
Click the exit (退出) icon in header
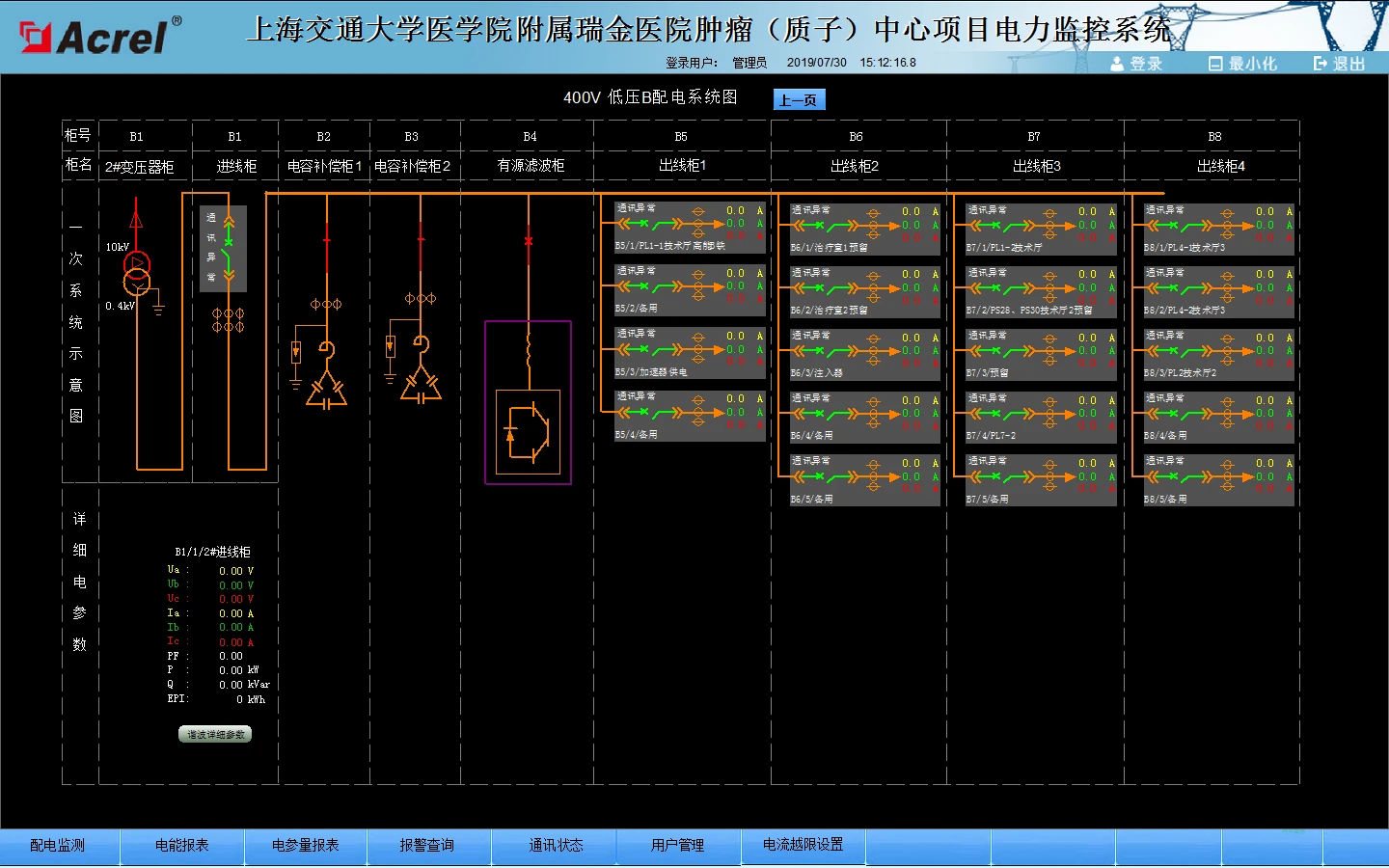(x=1320, y=64)
